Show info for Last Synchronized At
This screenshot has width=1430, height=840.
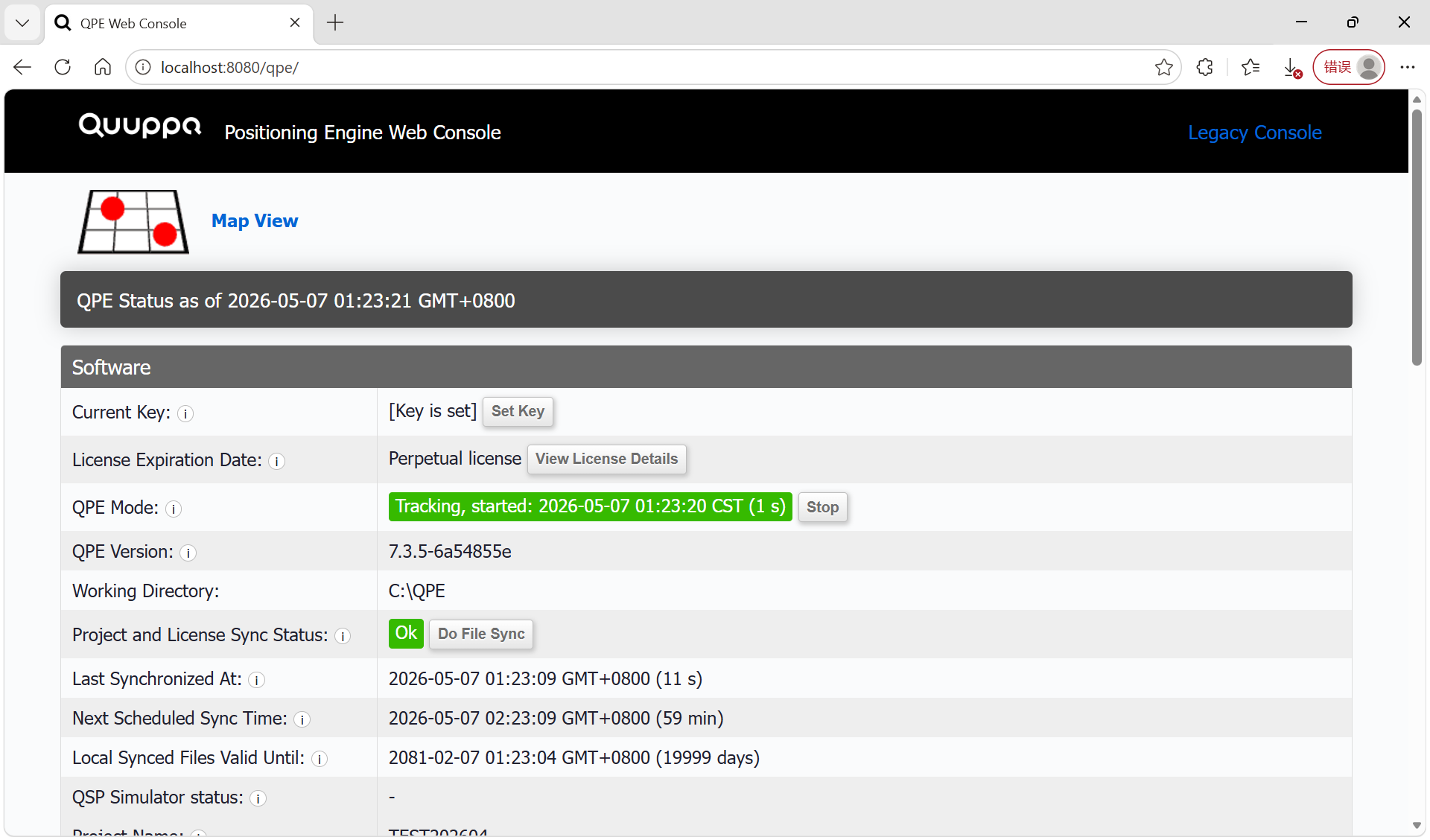256,680
